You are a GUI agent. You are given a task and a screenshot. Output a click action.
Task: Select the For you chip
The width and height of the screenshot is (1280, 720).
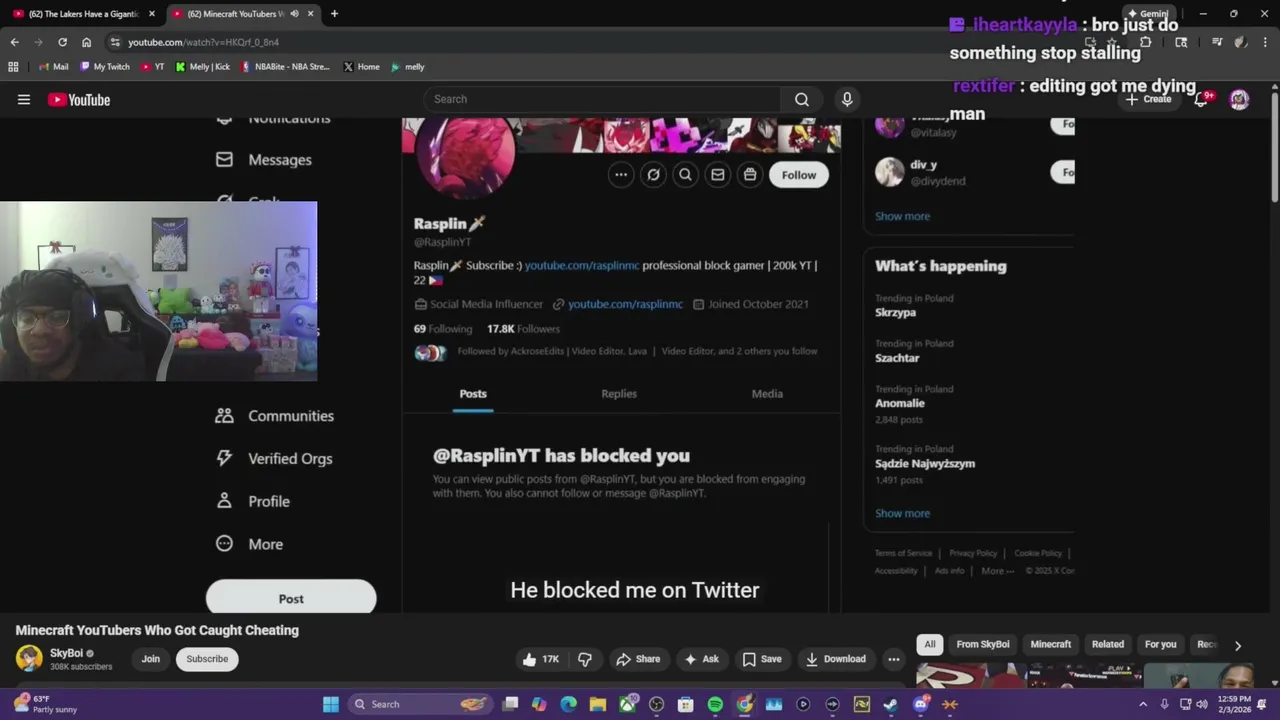[1160, 645]
